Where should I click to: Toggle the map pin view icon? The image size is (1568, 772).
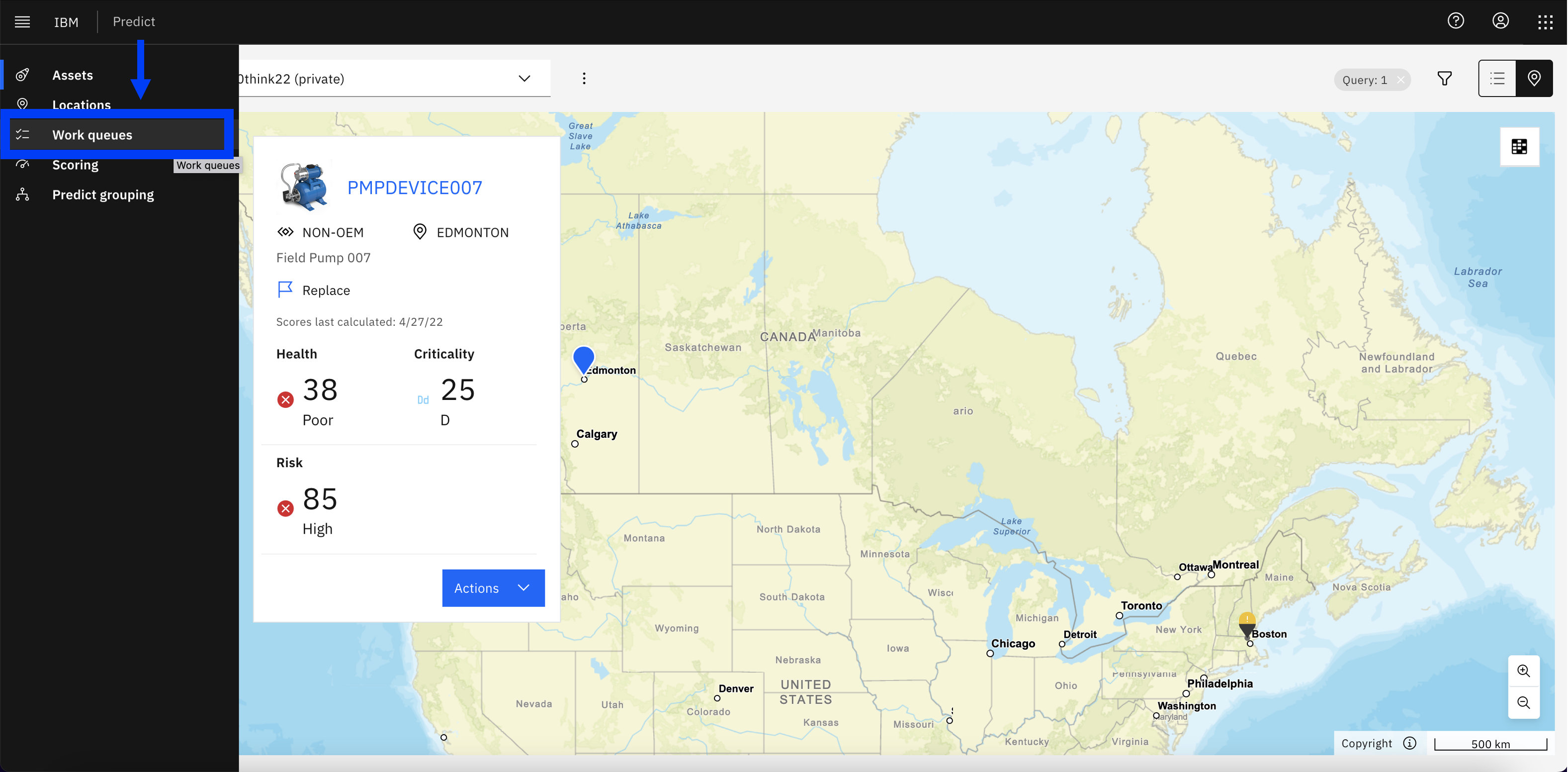pos(1534,78)
